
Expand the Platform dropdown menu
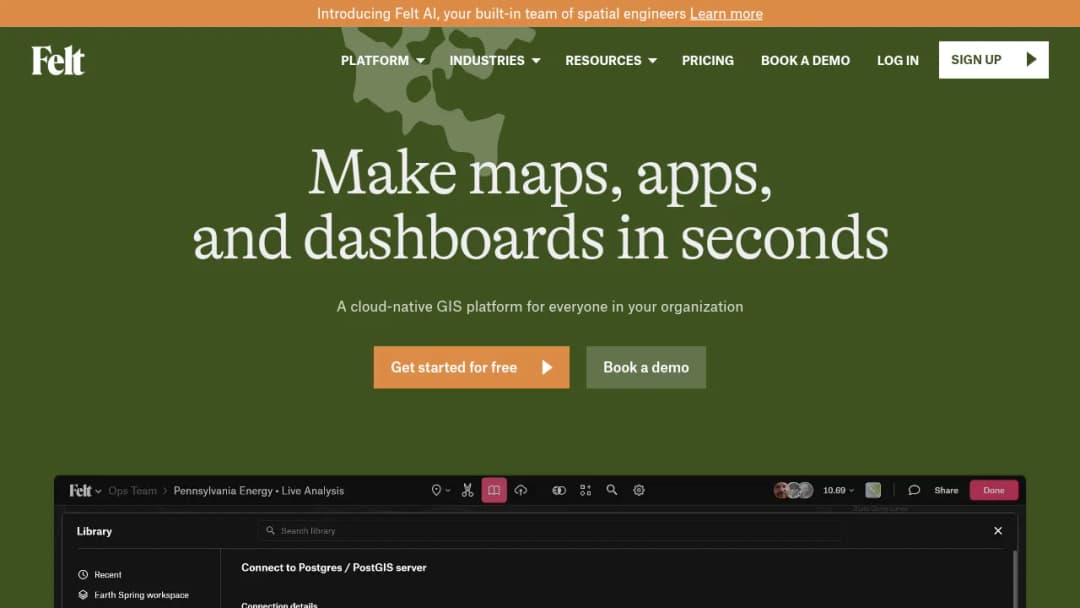(382, 61)
